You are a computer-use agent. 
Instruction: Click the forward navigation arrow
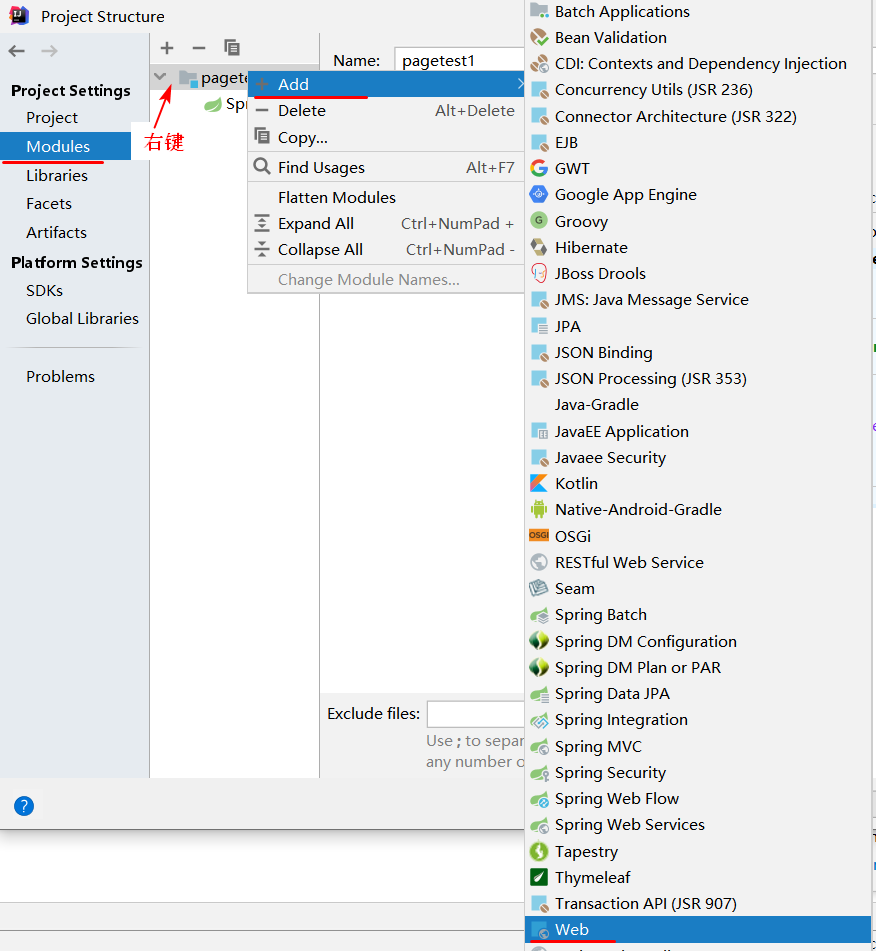[49, 51]
